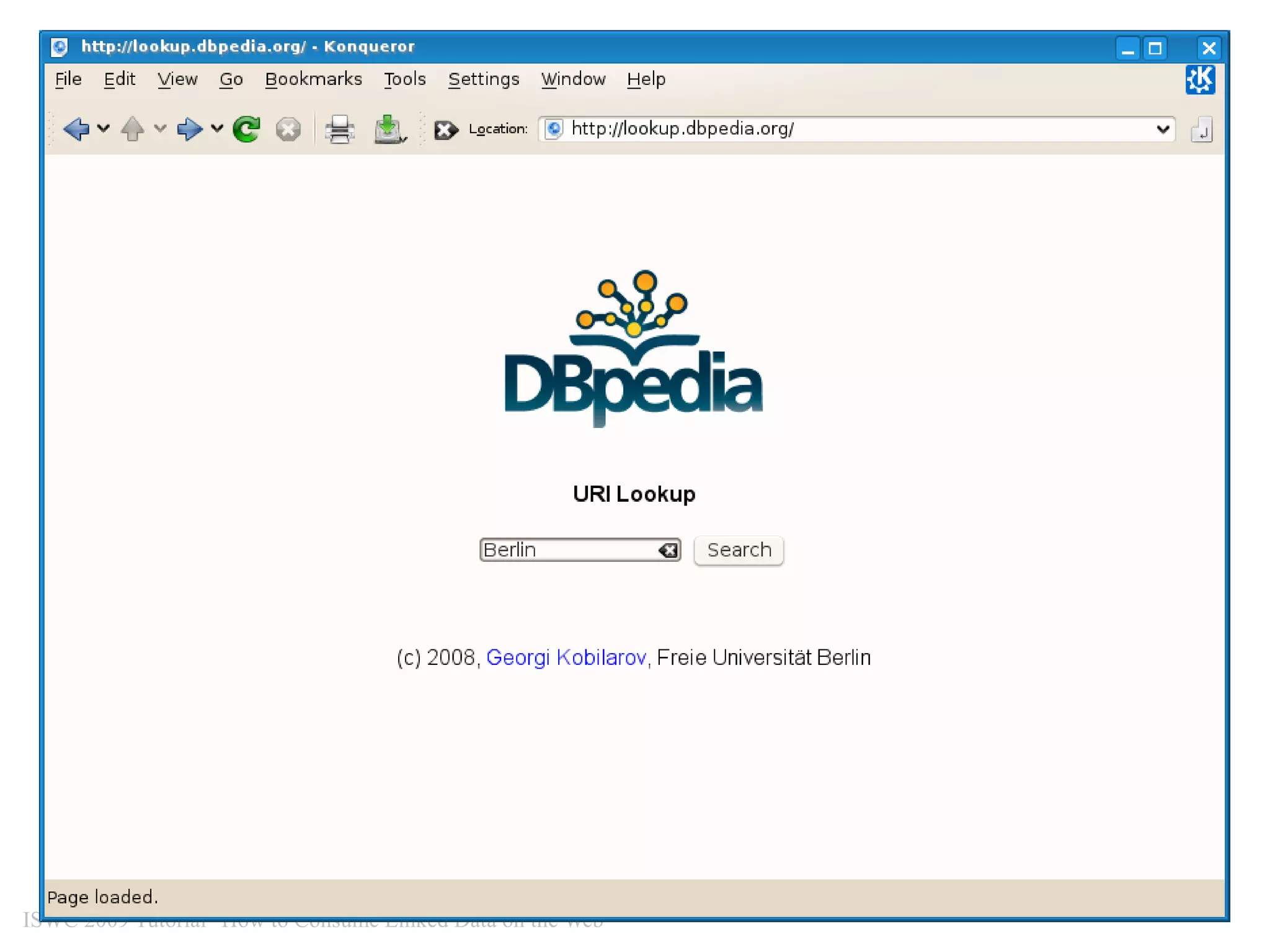Click the DBpedia logo image
Image resolution: width=1270 pixels, height=952 pixels.
[x=634, y=349]
